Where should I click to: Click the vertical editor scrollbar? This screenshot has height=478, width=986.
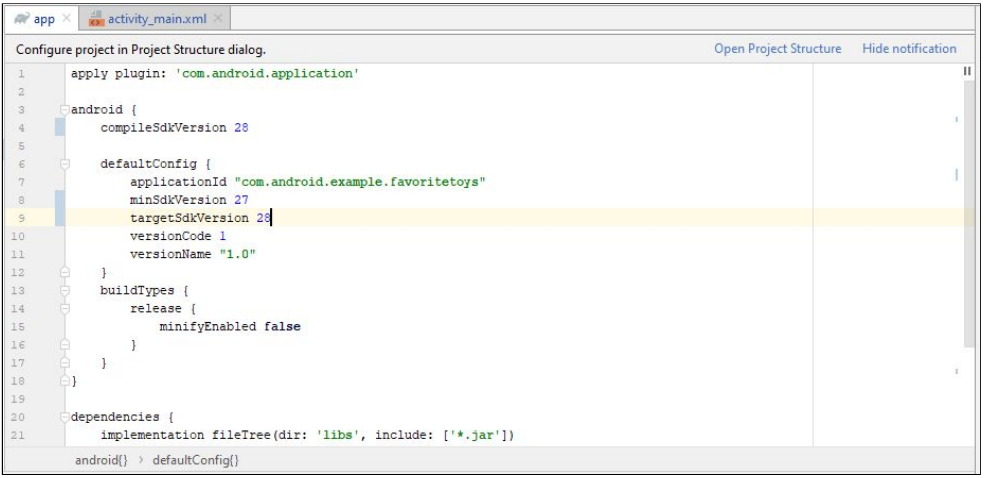point(968,214)
